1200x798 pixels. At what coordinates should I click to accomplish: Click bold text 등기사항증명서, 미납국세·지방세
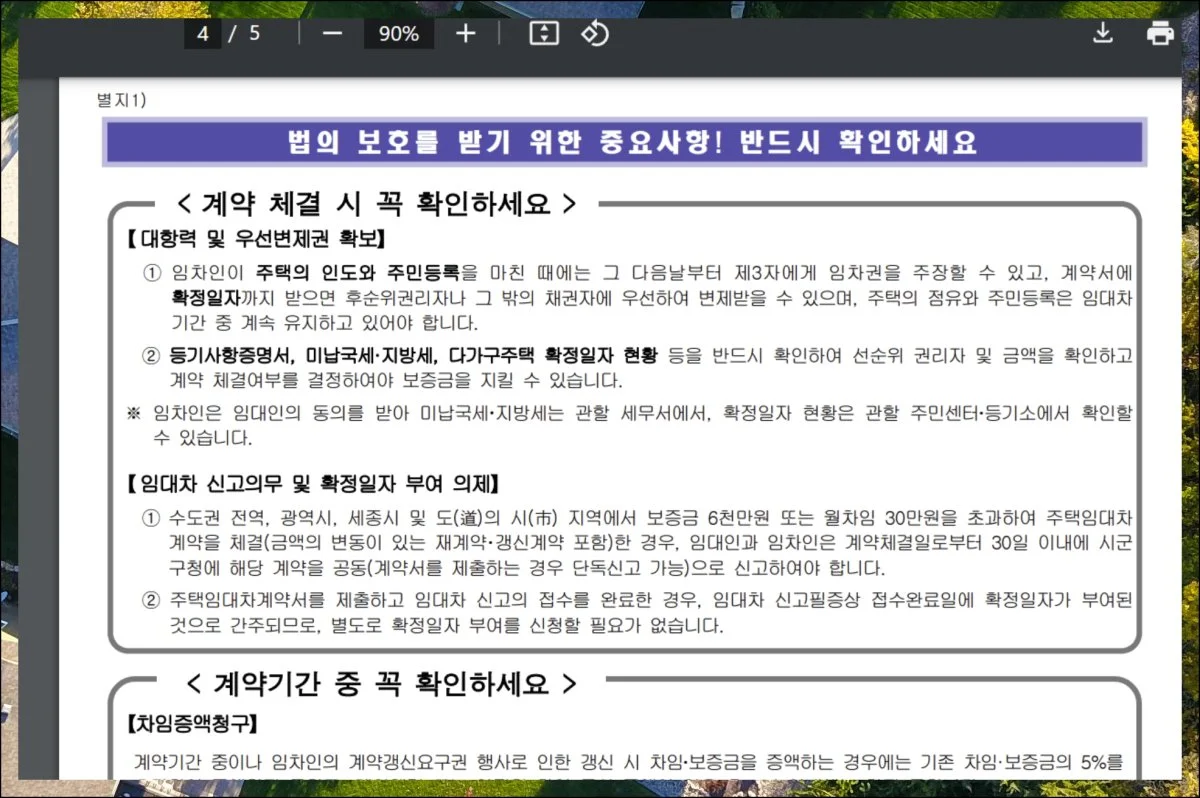(305, 355)
